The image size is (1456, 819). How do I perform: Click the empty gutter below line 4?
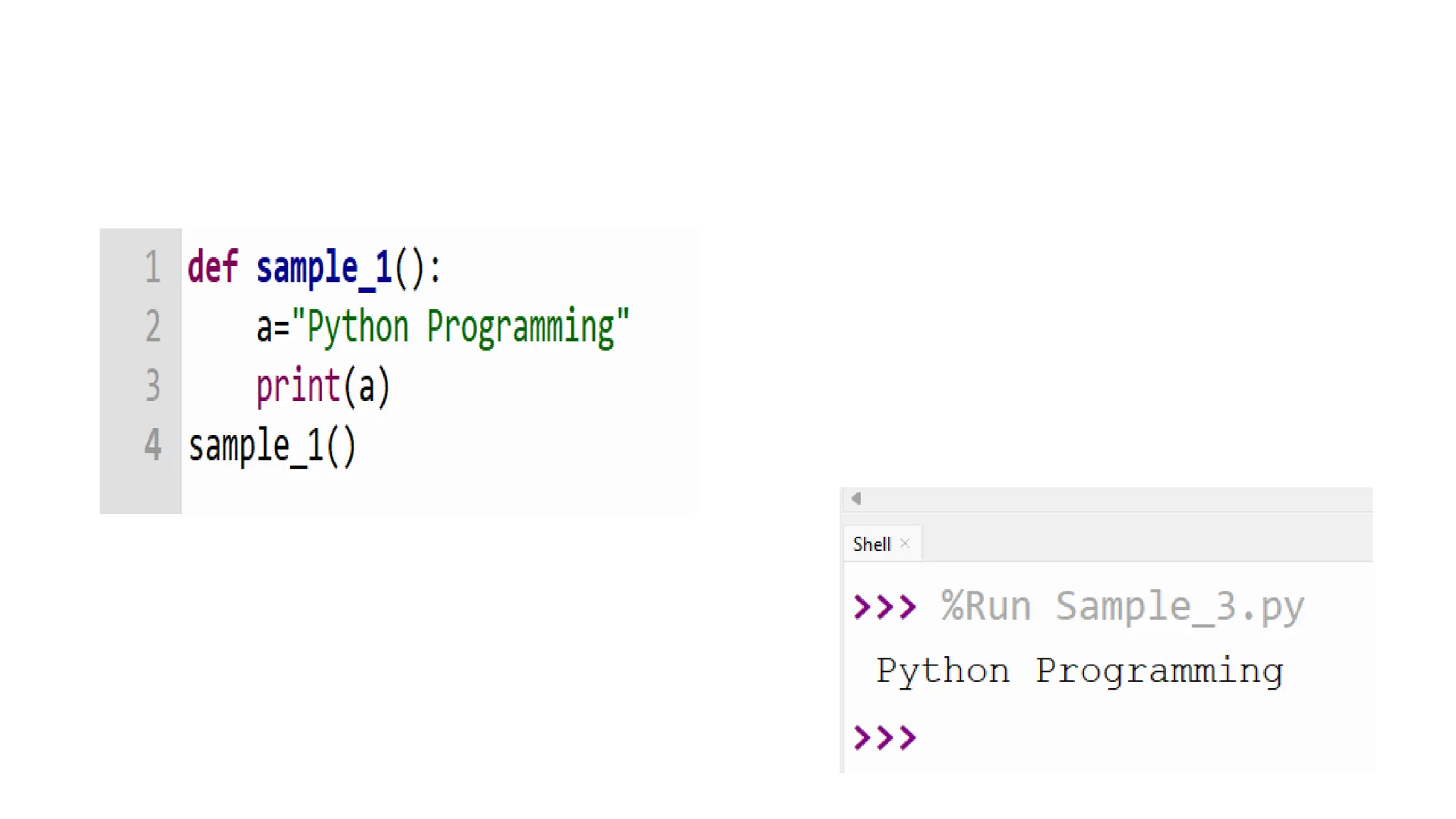click(141, 491)
